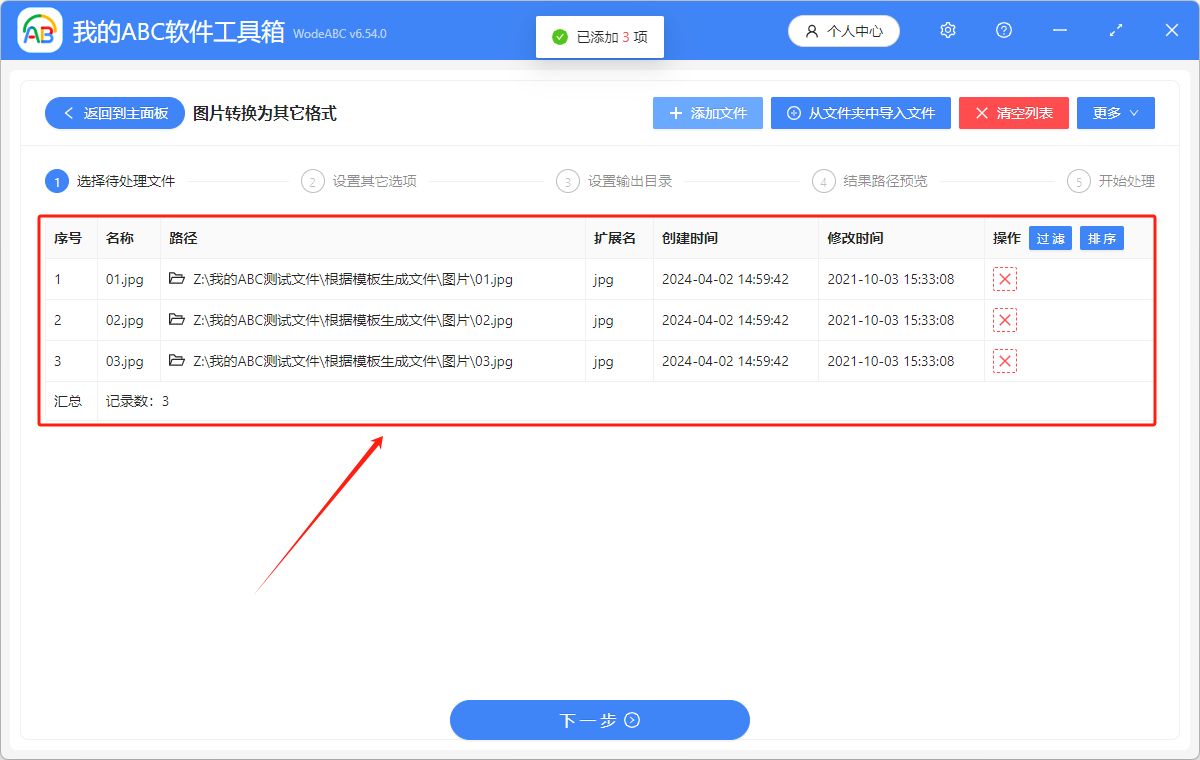Delete 01.jpg using its red X icon
This screenshot has width=1200, height=760.
point(1004,279)
